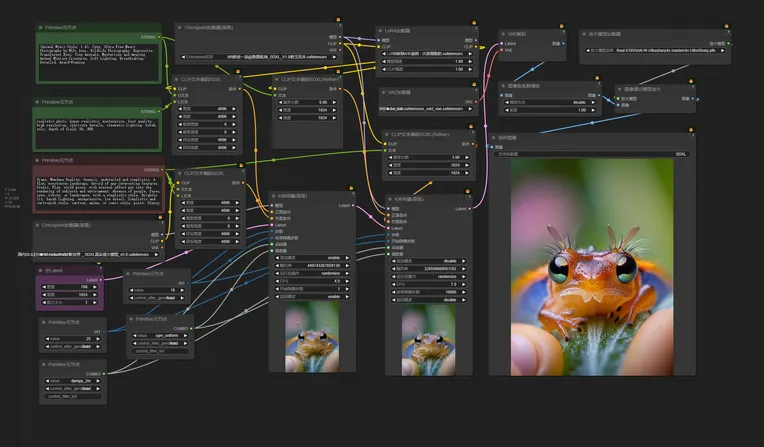Open the dpmpp_2m sampler value selector
The width and height of the screenshot is (764, 447).
click(73, 381)
